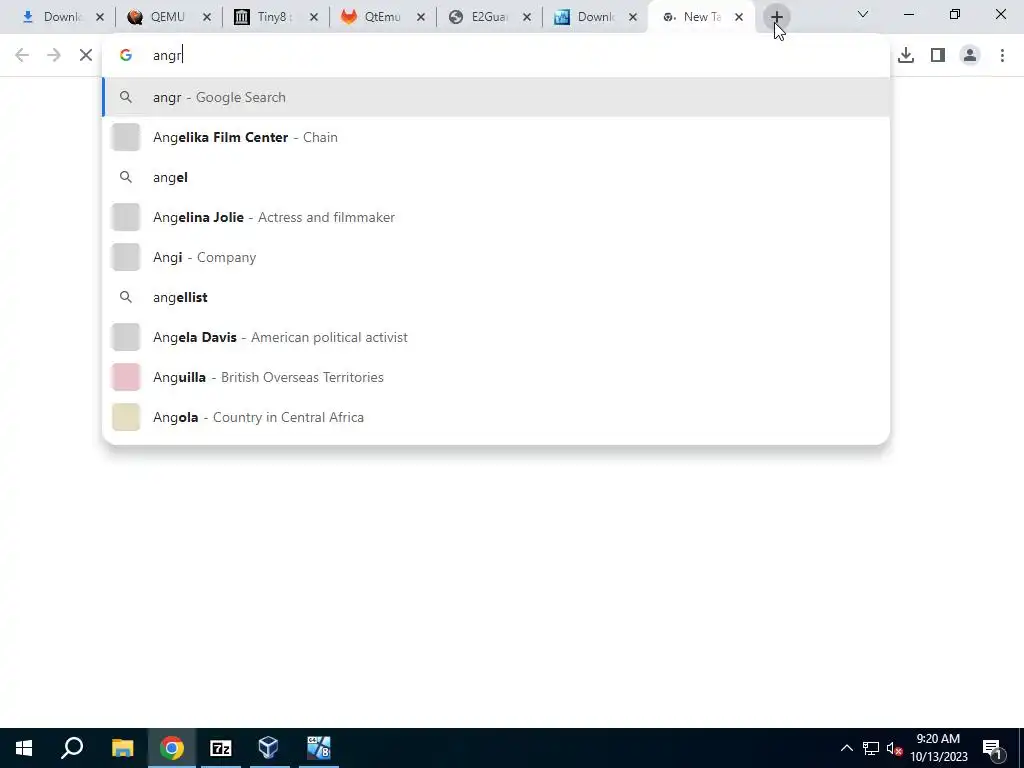Click the Google G icon in address bar
This screenshot has height=768, width=1024.
tap(126, 55)
